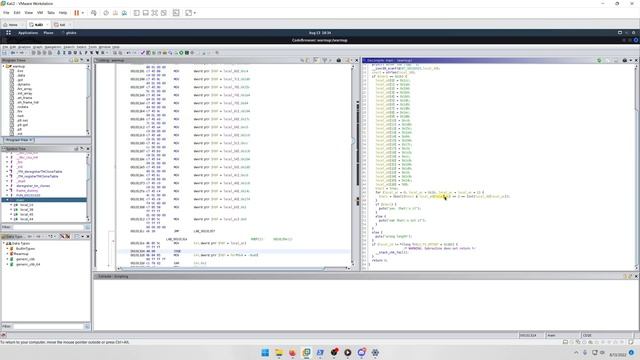Select frame_dummy in Symbol Tree
The image size is (640, 360).
27,191
